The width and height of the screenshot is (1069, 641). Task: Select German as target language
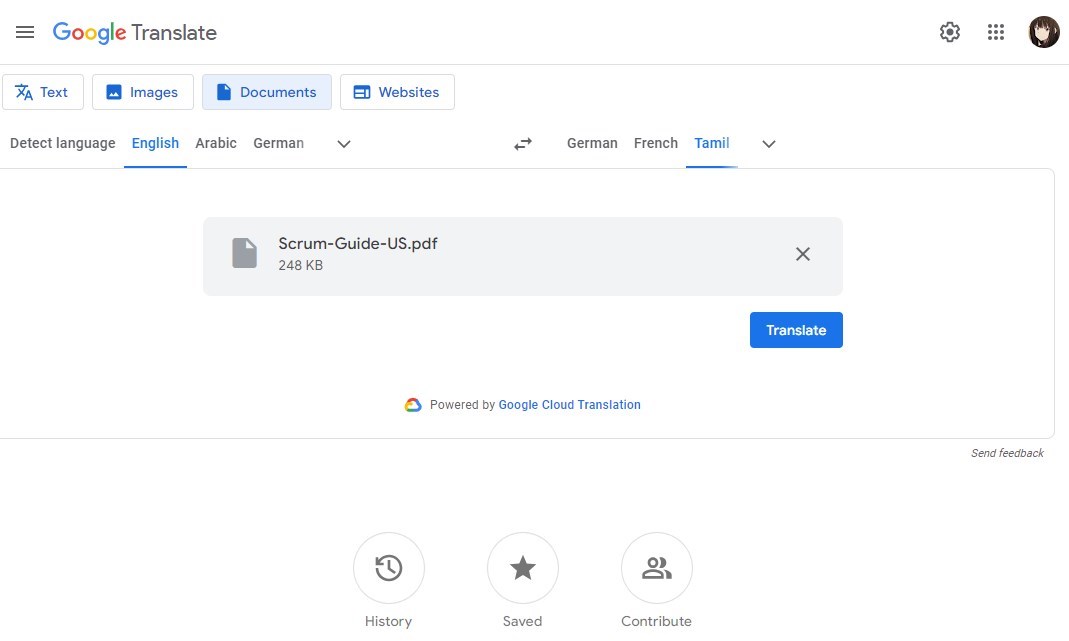coord(592,143)
